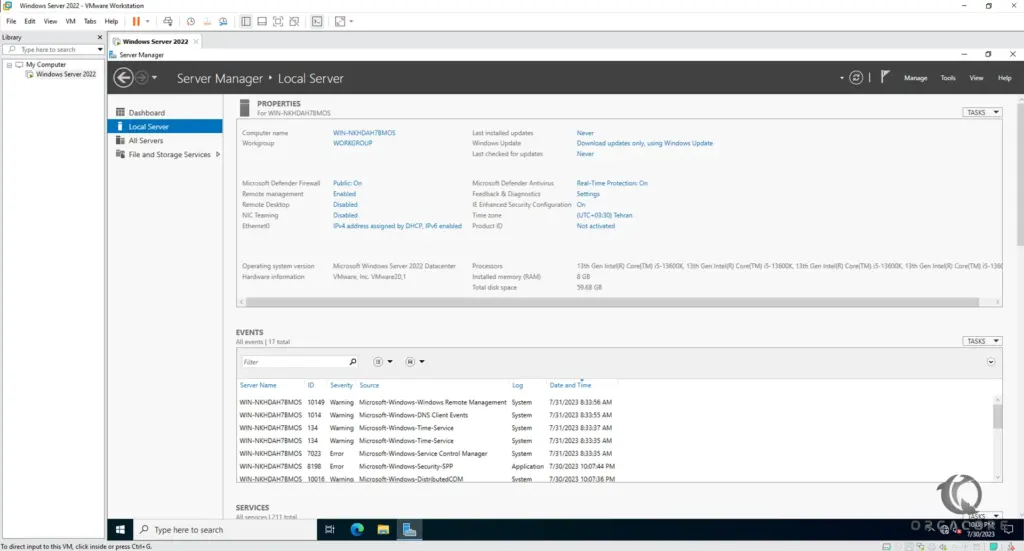Image resolution: width=1024 pixels, height=551 pixels.
Task: Send Ctrl+Alt+Del using the VMware toolbar icon
Action: tap(168, 22)
